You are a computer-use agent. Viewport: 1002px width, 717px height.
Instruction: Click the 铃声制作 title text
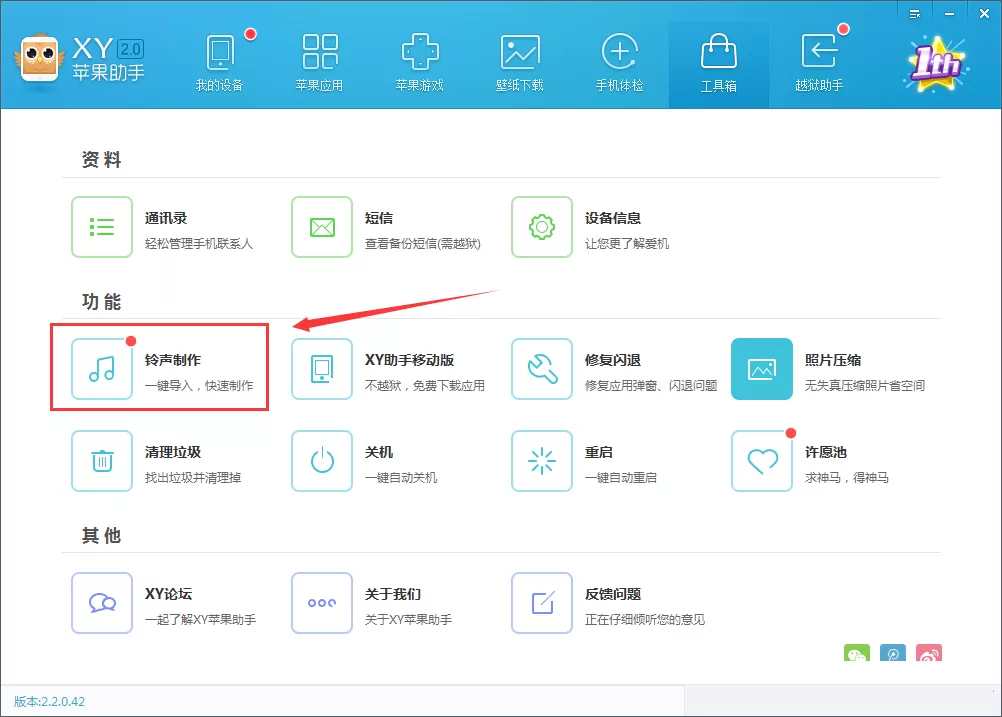tap(173, 360)
